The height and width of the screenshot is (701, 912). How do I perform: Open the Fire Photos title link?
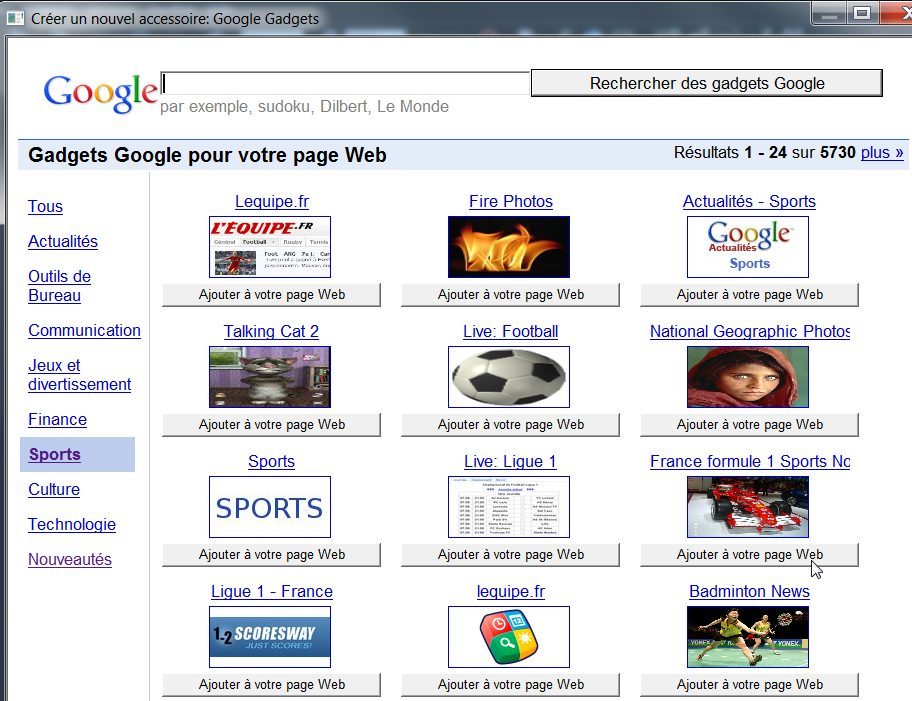[511, 201]
